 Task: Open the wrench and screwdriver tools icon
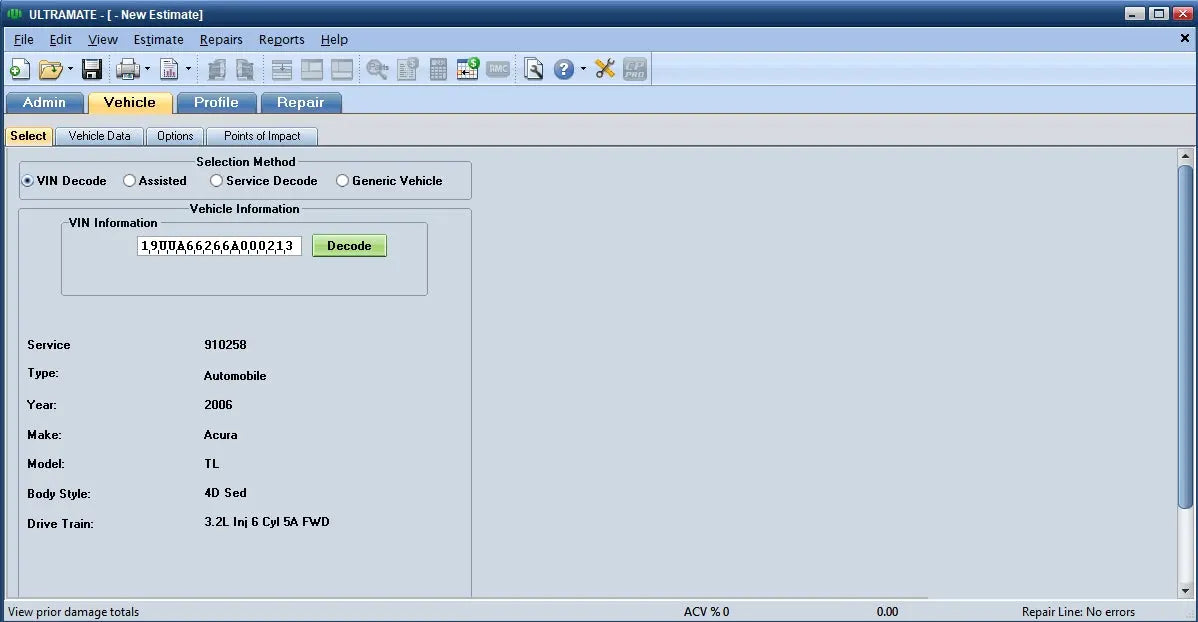(x=605, y=69)
